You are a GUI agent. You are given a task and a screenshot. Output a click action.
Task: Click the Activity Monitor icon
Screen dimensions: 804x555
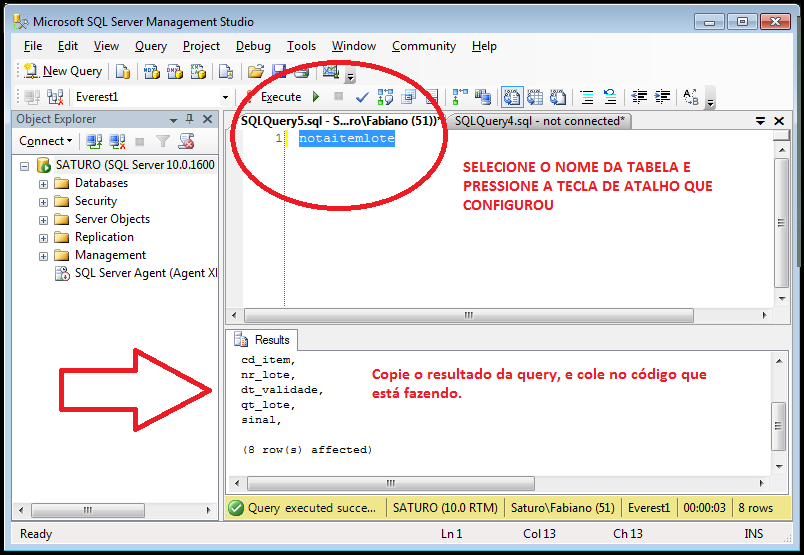tap(331, 71)
